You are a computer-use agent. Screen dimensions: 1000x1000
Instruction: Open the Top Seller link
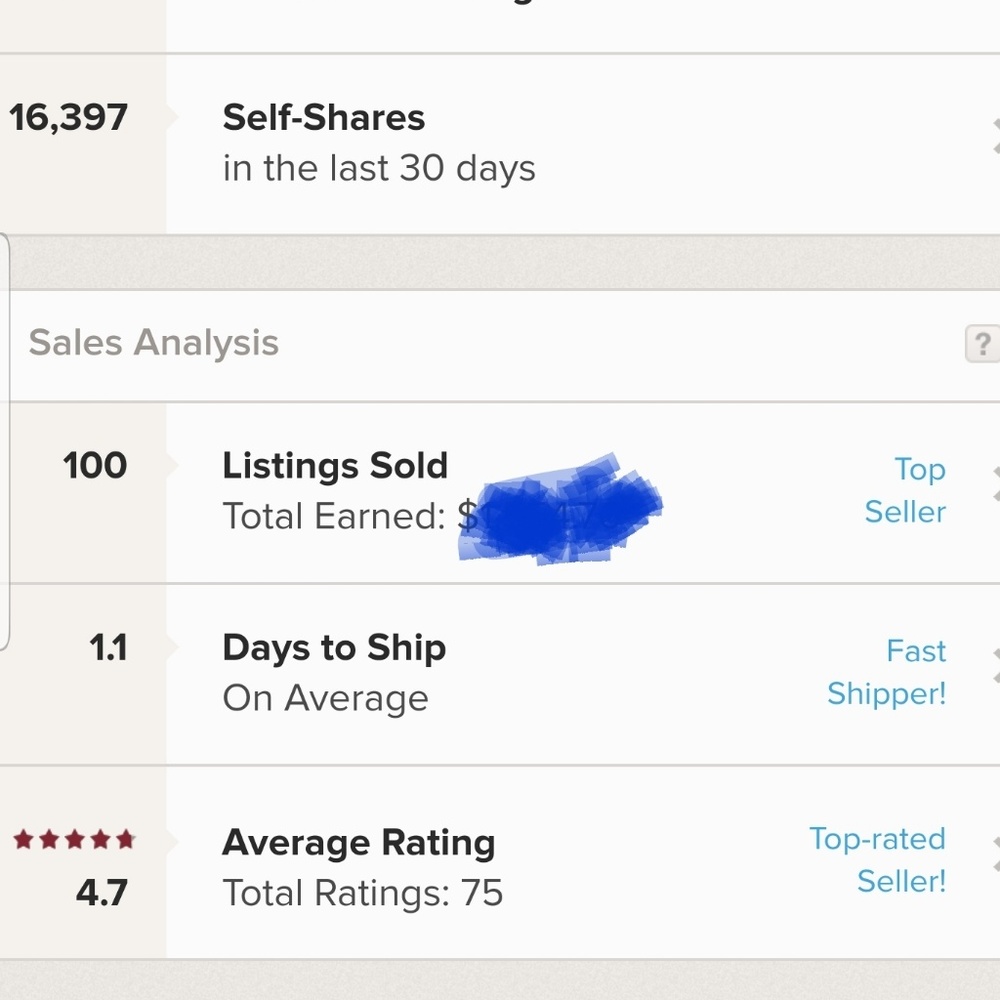point(905,490)
